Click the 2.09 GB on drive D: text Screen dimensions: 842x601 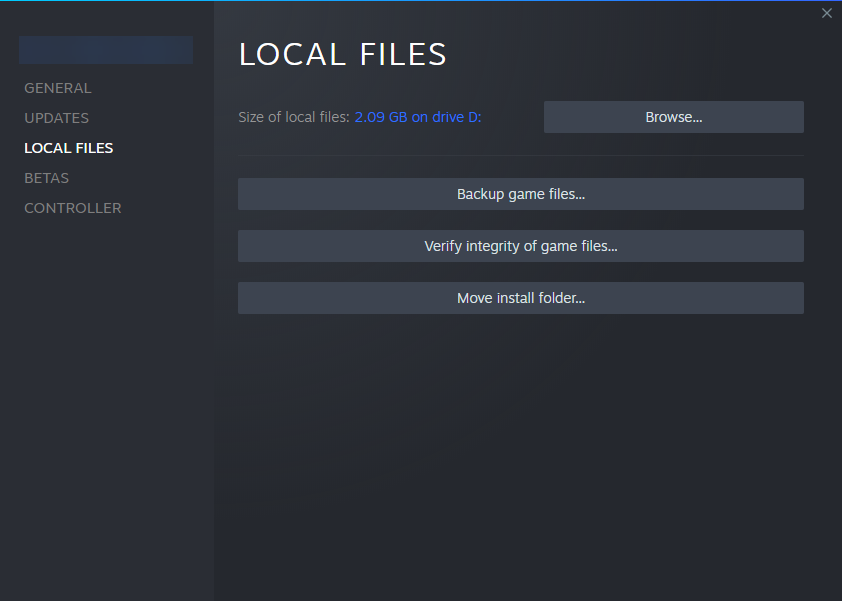coord(417,117)
